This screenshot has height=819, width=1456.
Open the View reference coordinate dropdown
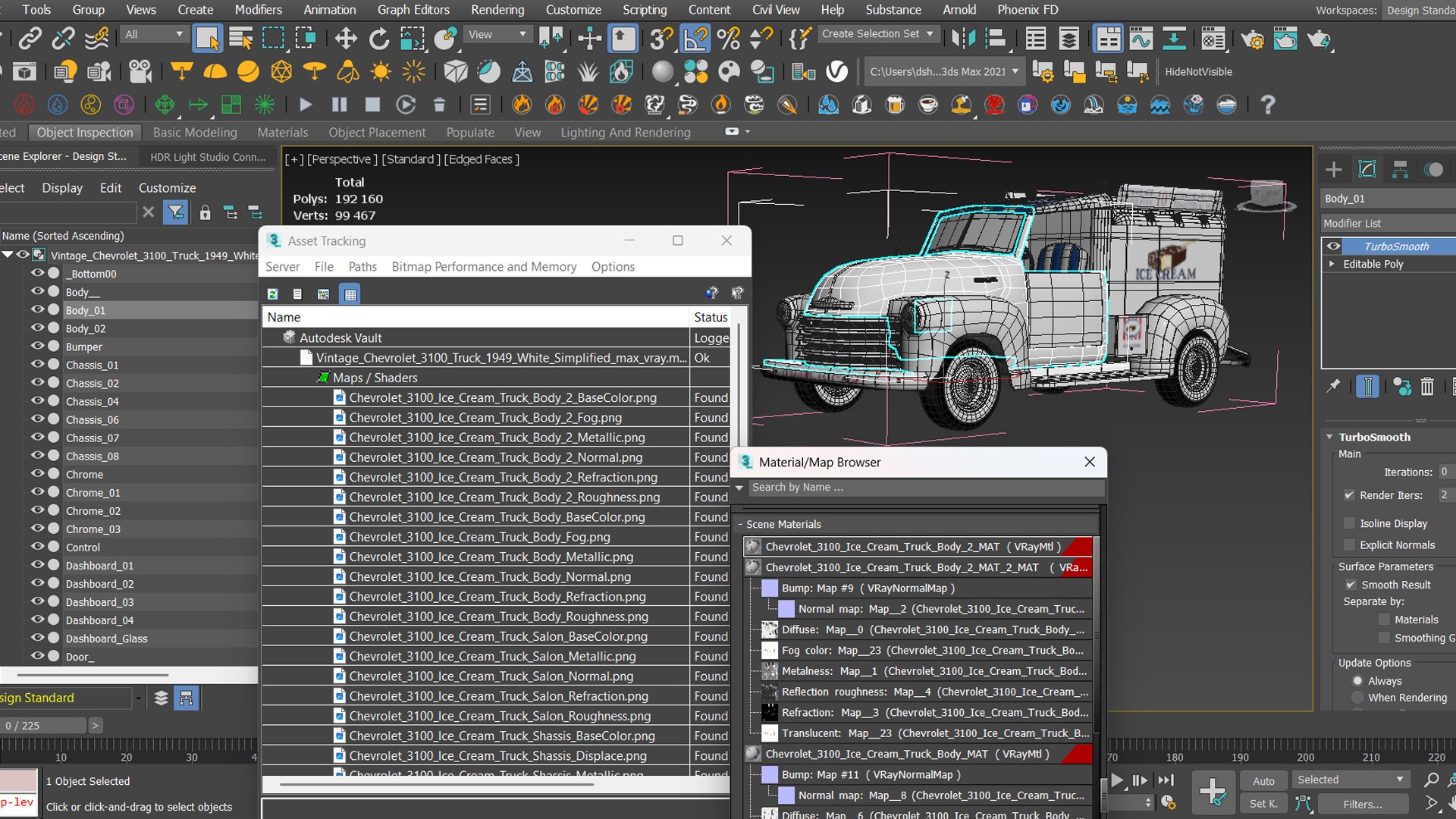[497, 34]
